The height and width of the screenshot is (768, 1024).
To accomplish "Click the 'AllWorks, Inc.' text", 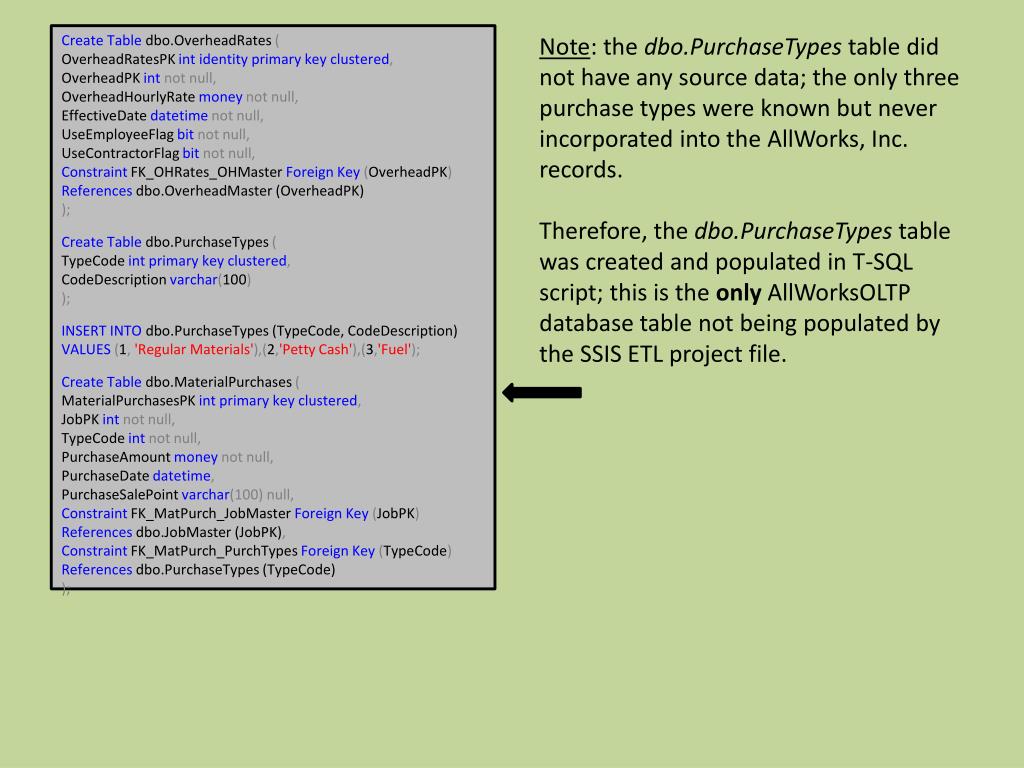I will [838, 139].
